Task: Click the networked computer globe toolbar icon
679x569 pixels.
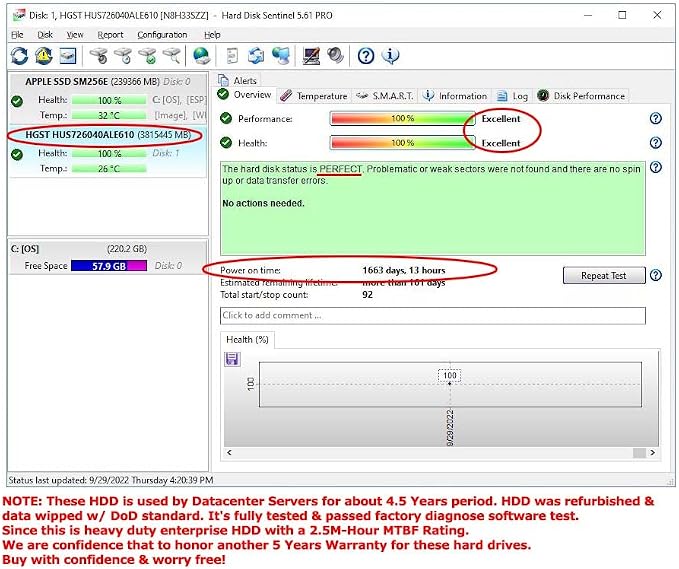Action: [281, 56]
